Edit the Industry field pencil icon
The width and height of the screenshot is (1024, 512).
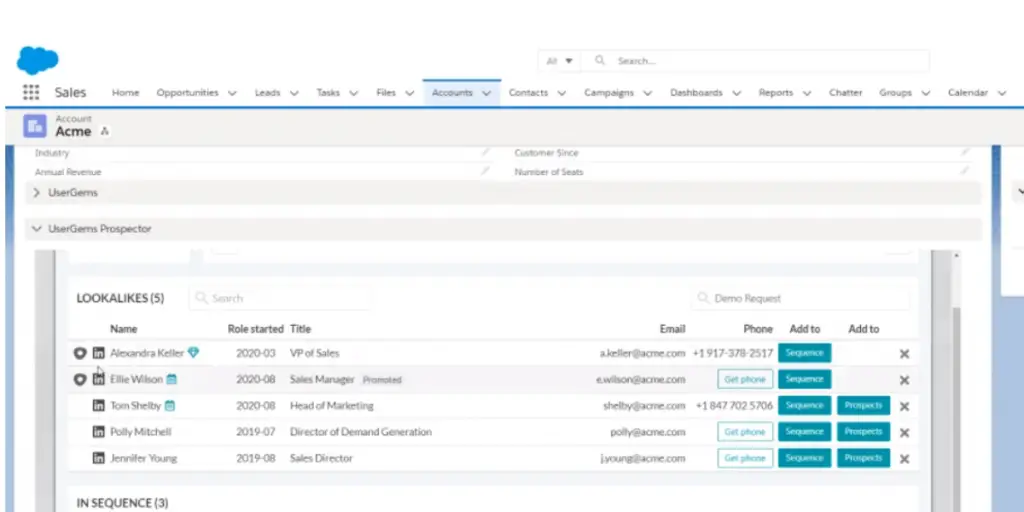485,153
